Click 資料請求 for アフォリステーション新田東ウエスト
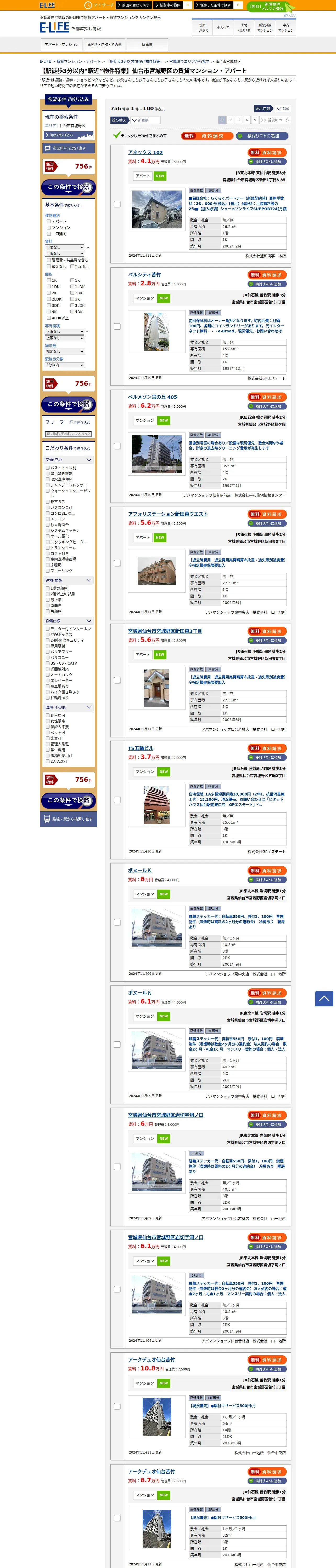336x1568 pixels. click(267, 514)
